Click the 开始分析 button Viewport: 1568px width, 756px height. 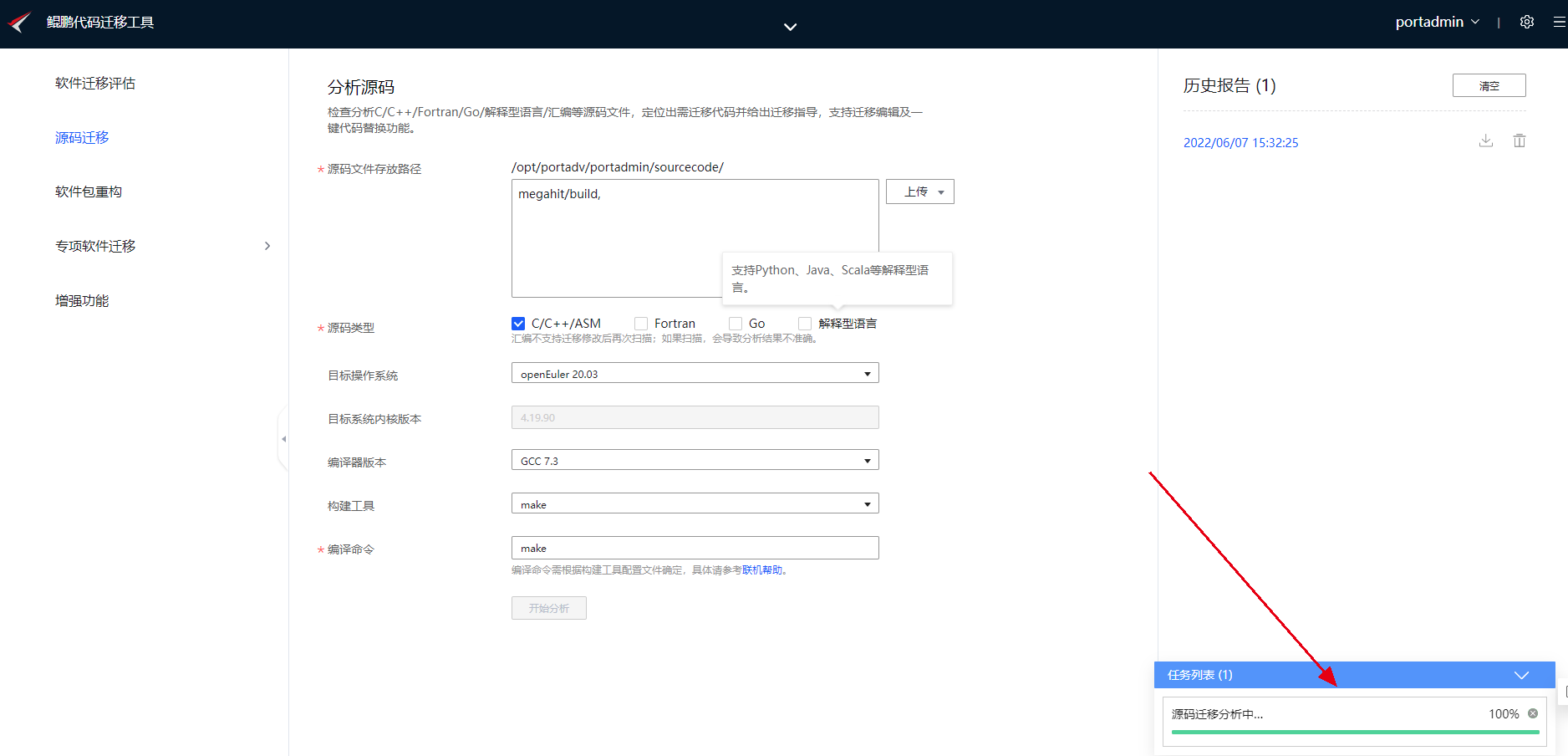pos(549,608)
